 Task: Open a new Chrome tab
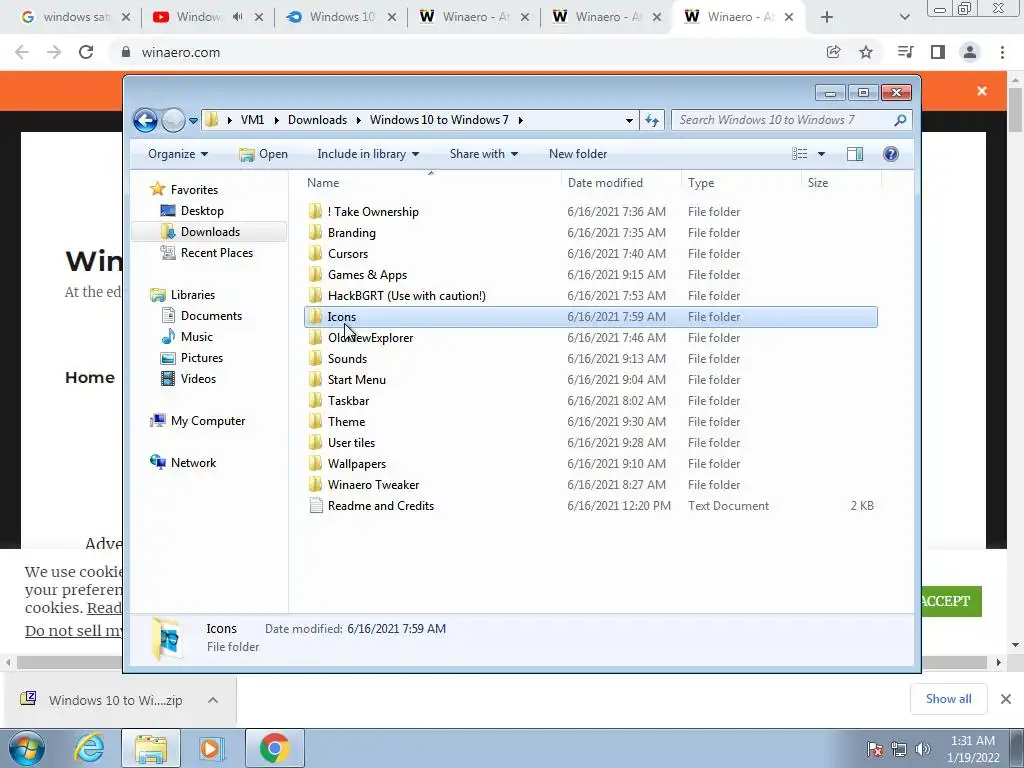point(827,18)
